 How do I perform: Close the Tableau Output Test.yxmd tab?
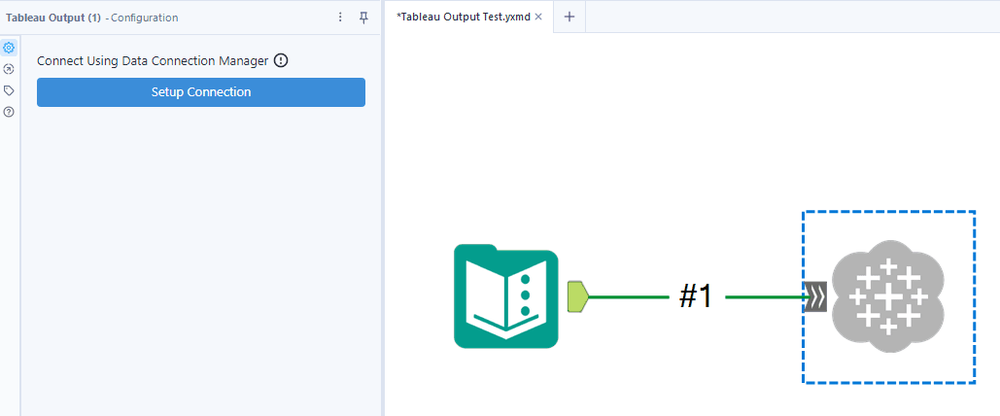pos(538,17)
